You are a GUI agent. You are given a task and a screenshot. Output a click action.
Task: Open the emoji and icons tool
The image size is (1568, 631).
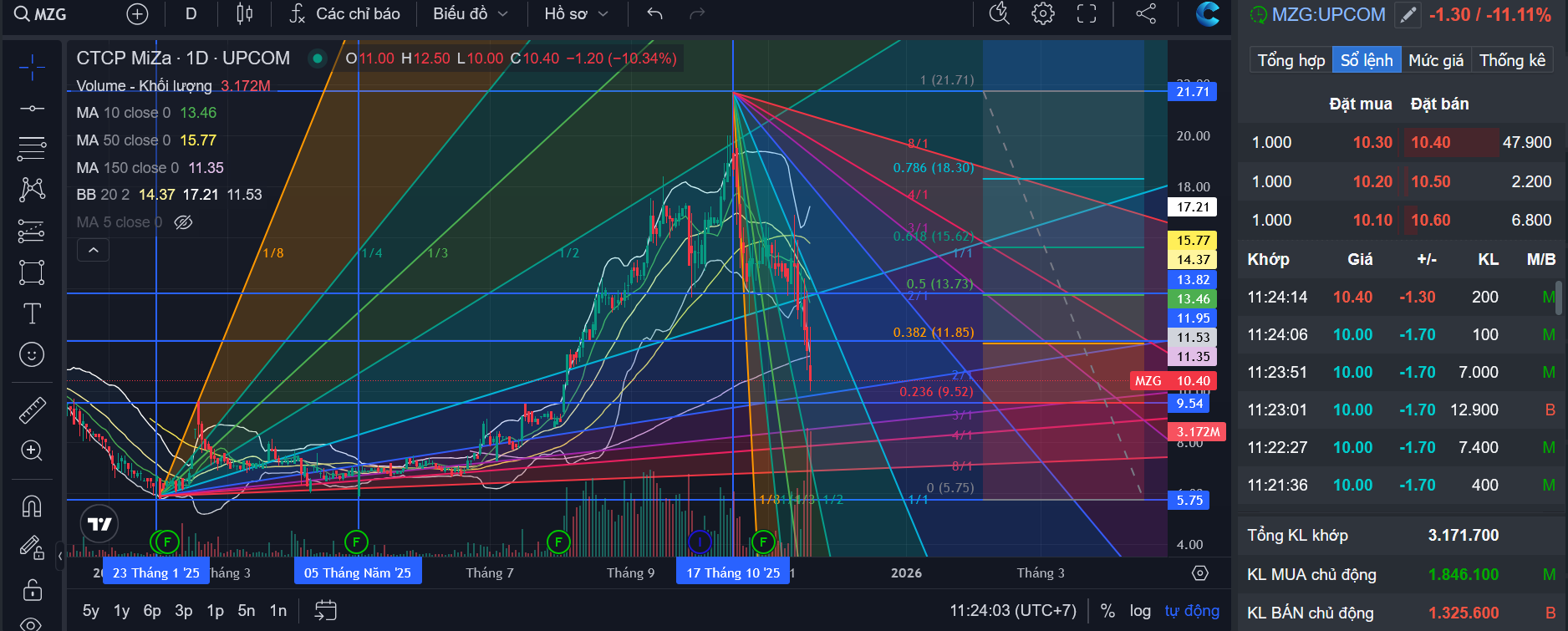click(32, 355)
